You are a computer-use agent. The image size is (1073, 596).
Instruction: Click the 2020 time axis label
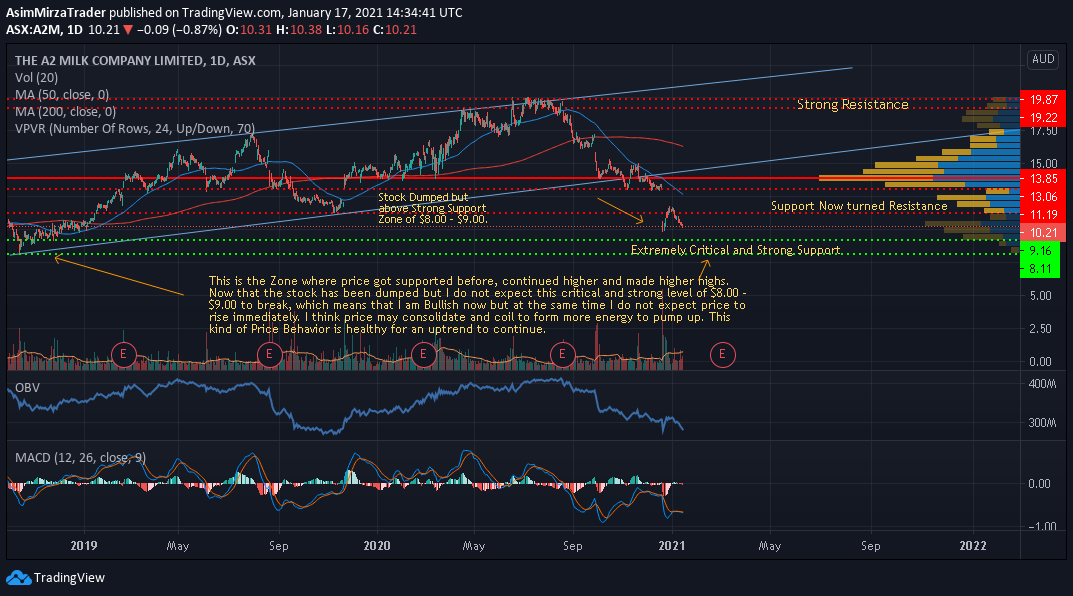[377, 545]
